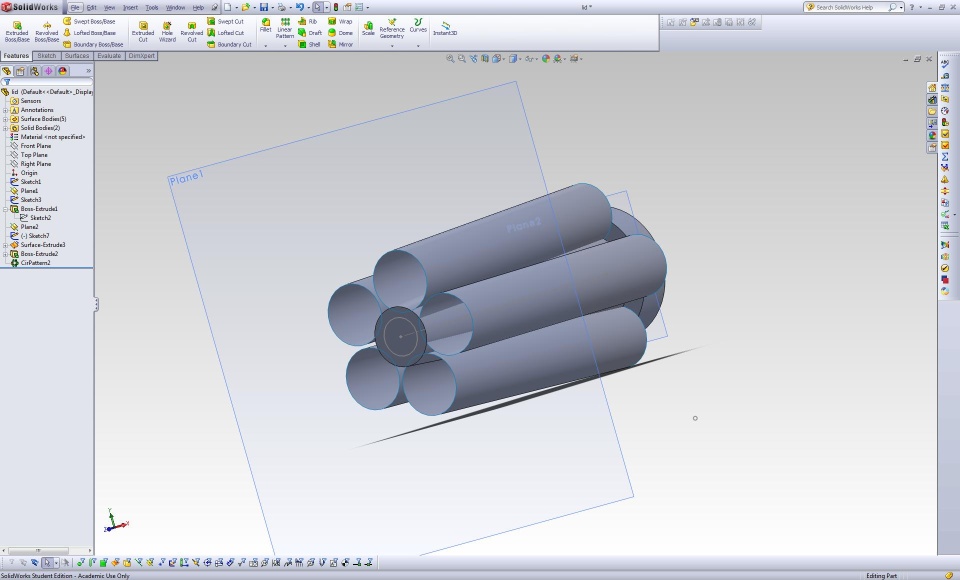Click the Undo arrow icon
960x580 pixels.
pos(300,7)
